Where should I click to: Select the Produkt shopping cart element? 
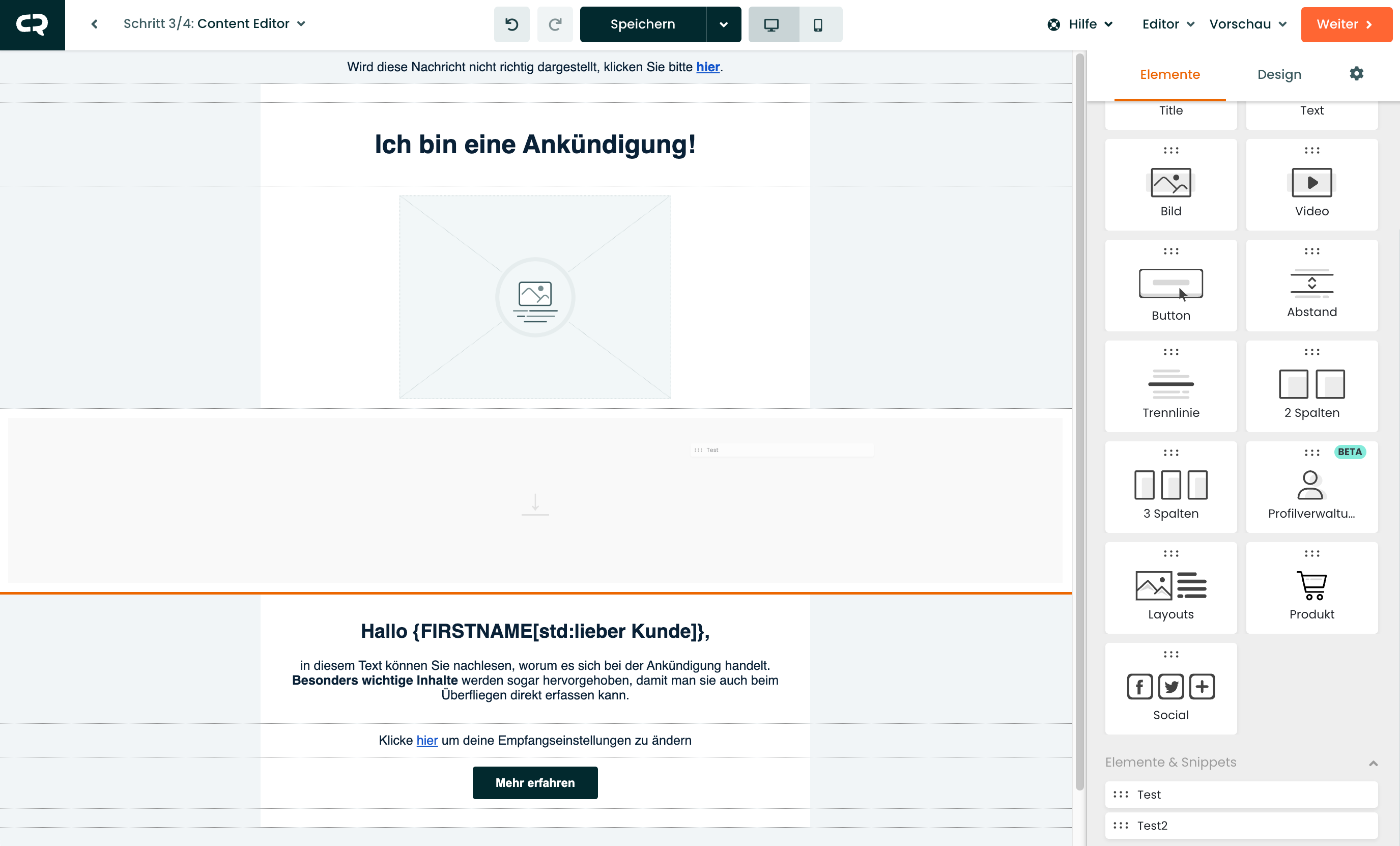1311,587
